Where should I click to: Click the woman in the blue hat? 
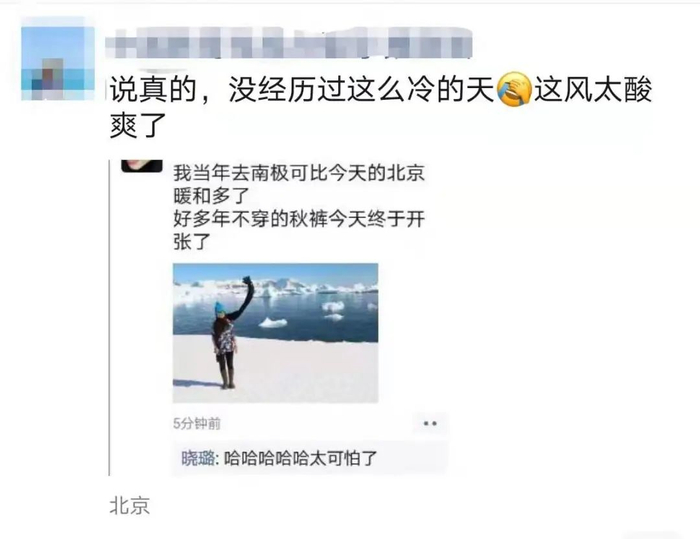point(229,333)
